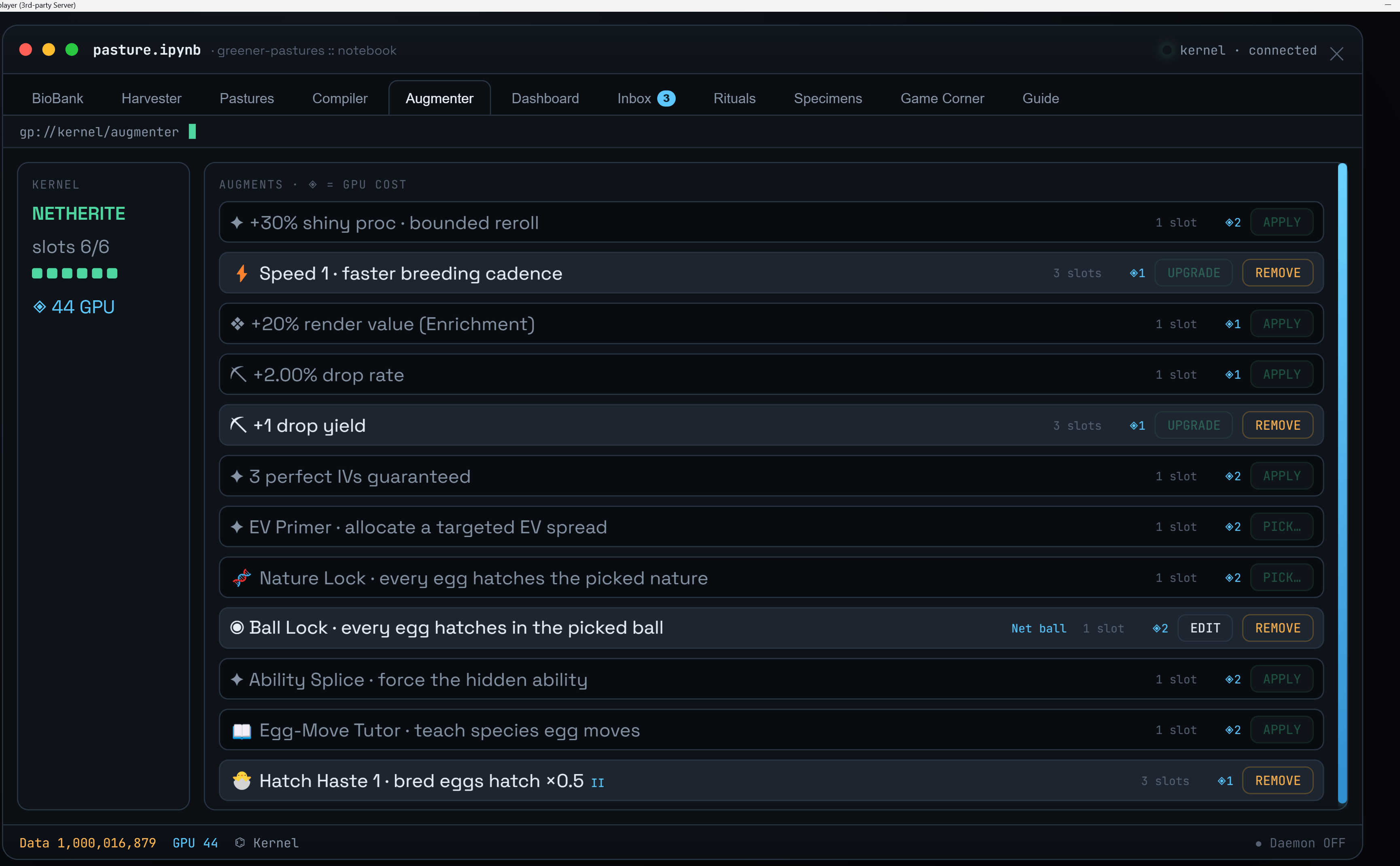The image size is (1400, 866).
Task: Open the EV Primer PICK… selector
Action: click(x=1281, y=527)
